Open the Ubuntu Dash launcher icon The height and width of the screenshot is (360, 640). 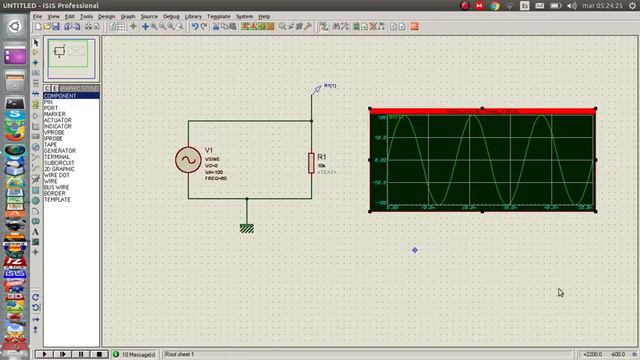pyautogui.click(x=15, y=27)
